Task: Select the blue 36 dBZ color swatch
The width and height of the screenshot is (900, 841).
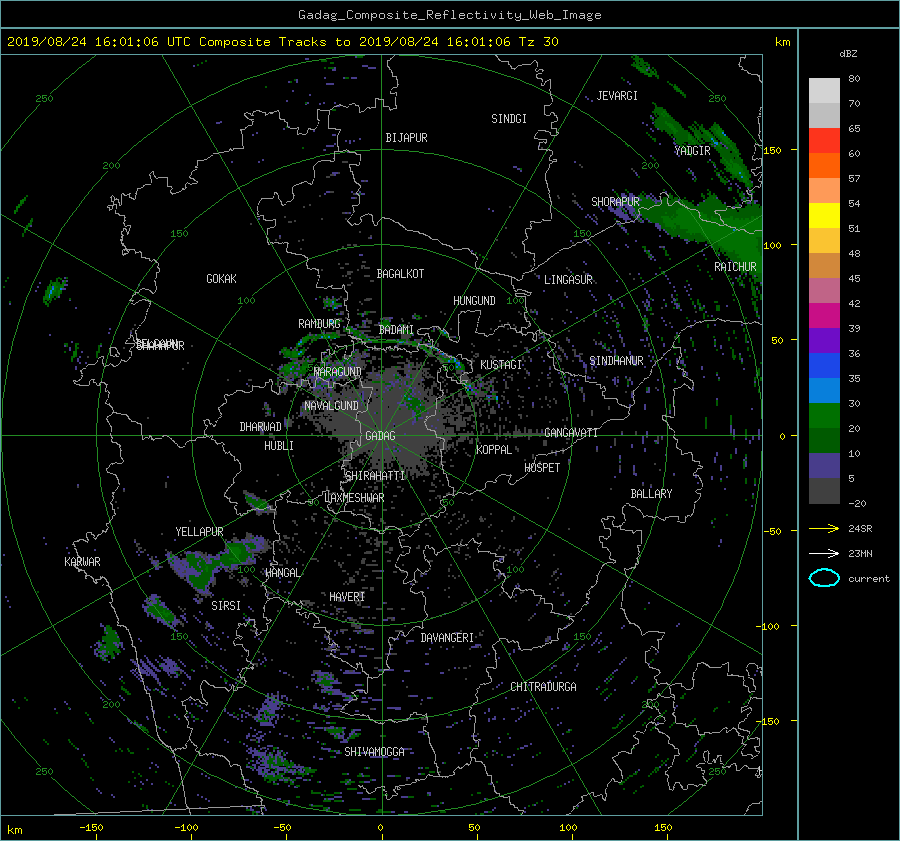Action: [x=824, y=365]
